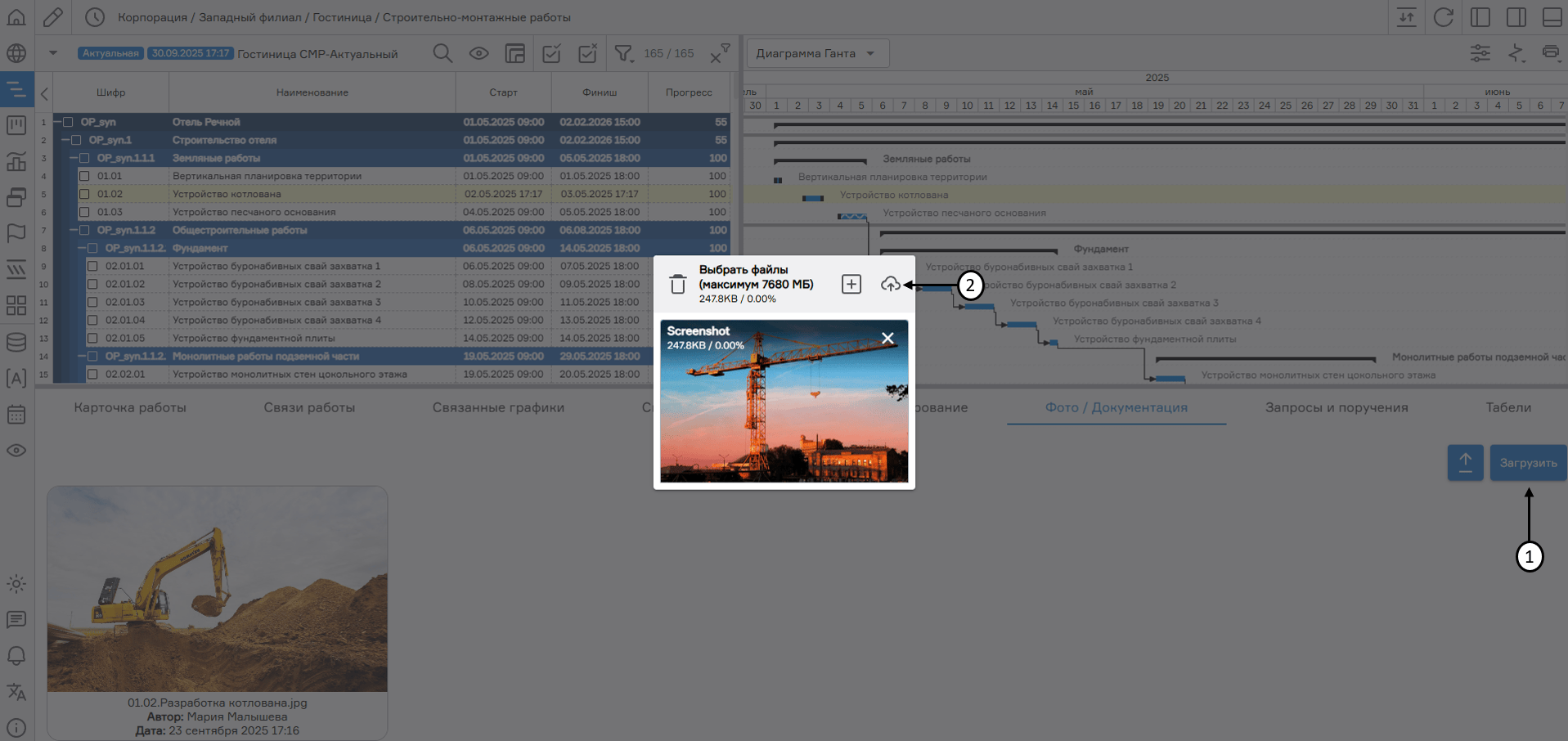This screenshot has height=741, width=1568.
Task: Check the box for row 02.01.03
Action: [x=92, y=302]
